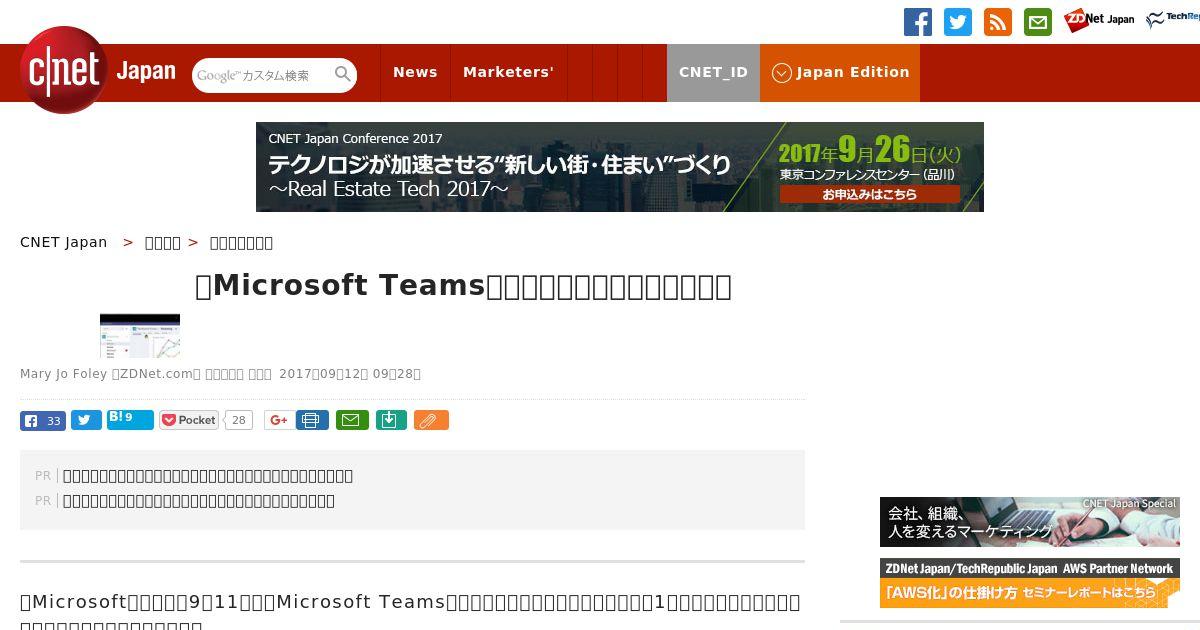Bookmark with the Hatena B! 9 button

coord(130,420)
